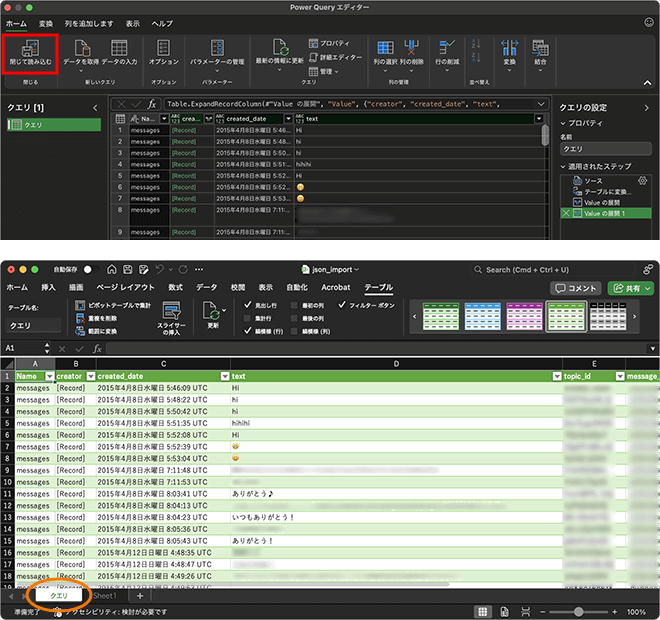Screen dimensions: 660x620
Task: Uncheck the フィルター ボタン checkbox
Action: click(342, 305)
